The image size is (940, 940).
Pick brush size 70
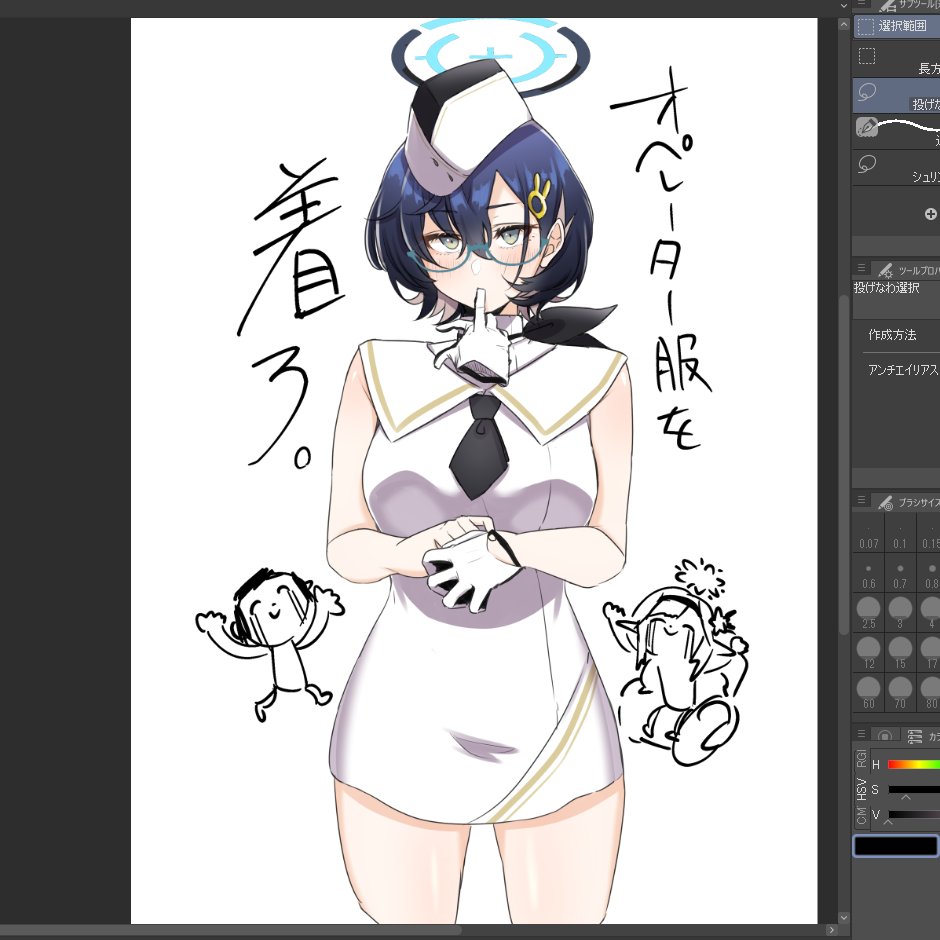coord(900,693)
